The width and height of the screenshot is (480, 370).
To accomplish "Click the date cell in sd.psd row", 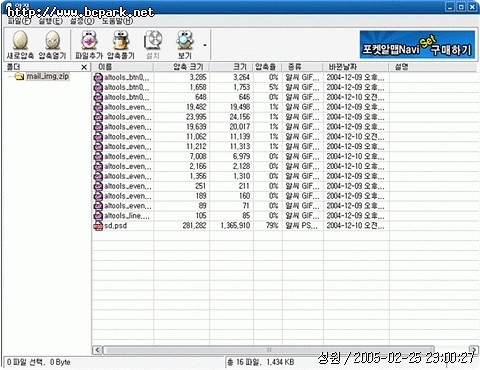I will tap(355, 226).
